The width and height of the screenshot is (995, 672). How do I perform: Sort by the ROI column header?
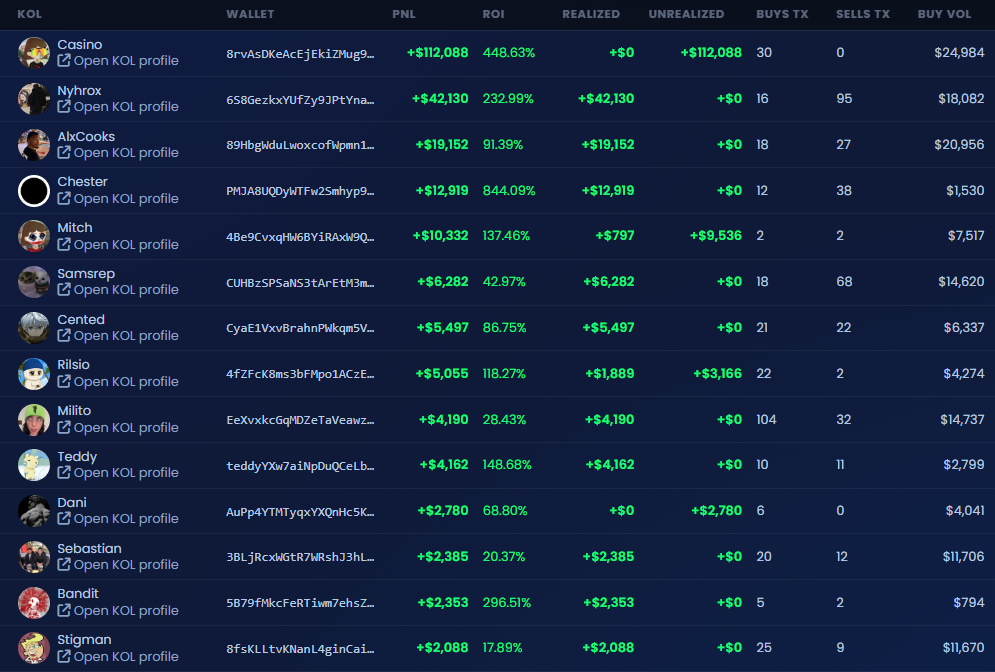pos(493,14)
